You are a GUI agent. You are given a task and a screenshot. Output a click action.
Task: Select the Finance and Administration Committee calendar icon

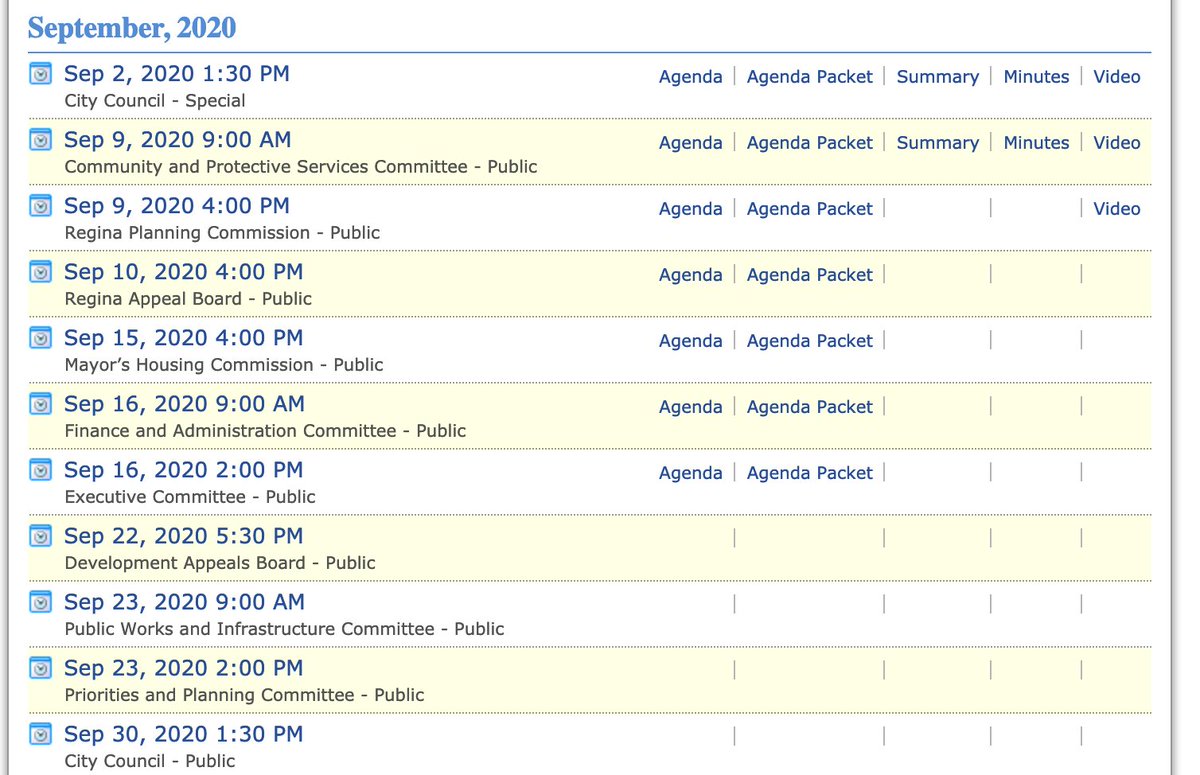click(x=40, y=403)
